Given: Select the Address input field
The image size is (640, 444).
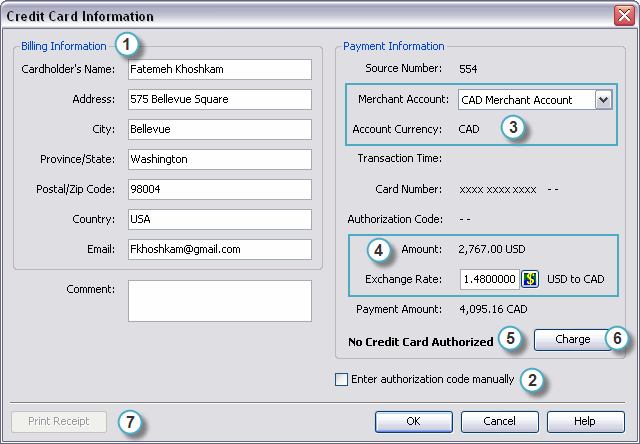Looking at the screenshot, I should [x=219, y=99].
